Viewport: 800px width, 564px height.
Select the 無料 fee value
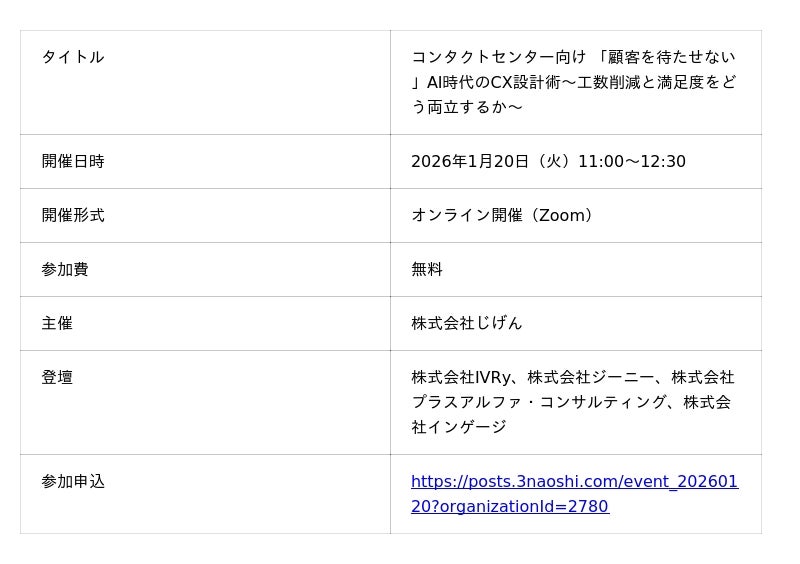pos(427,270)
